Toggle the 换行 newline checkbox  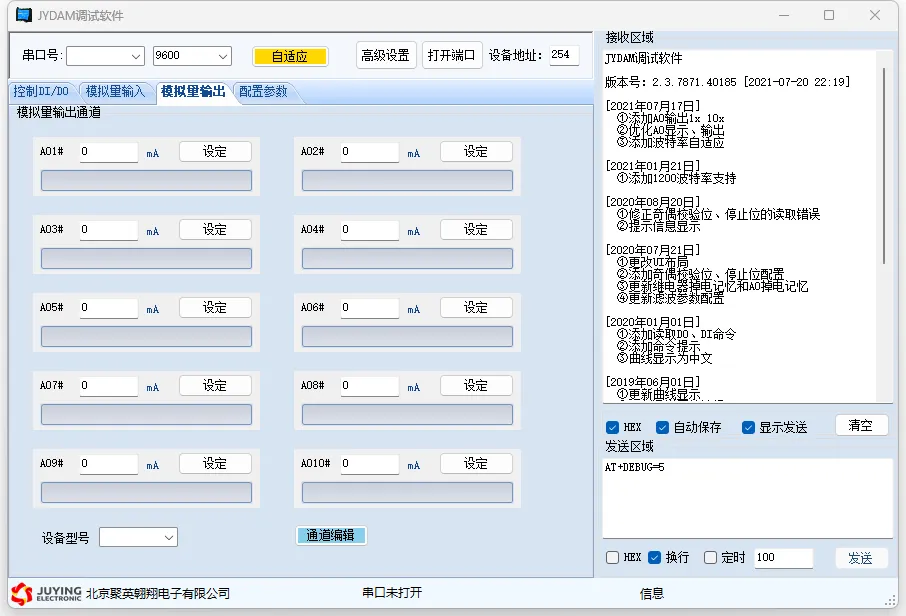(654, 558)
